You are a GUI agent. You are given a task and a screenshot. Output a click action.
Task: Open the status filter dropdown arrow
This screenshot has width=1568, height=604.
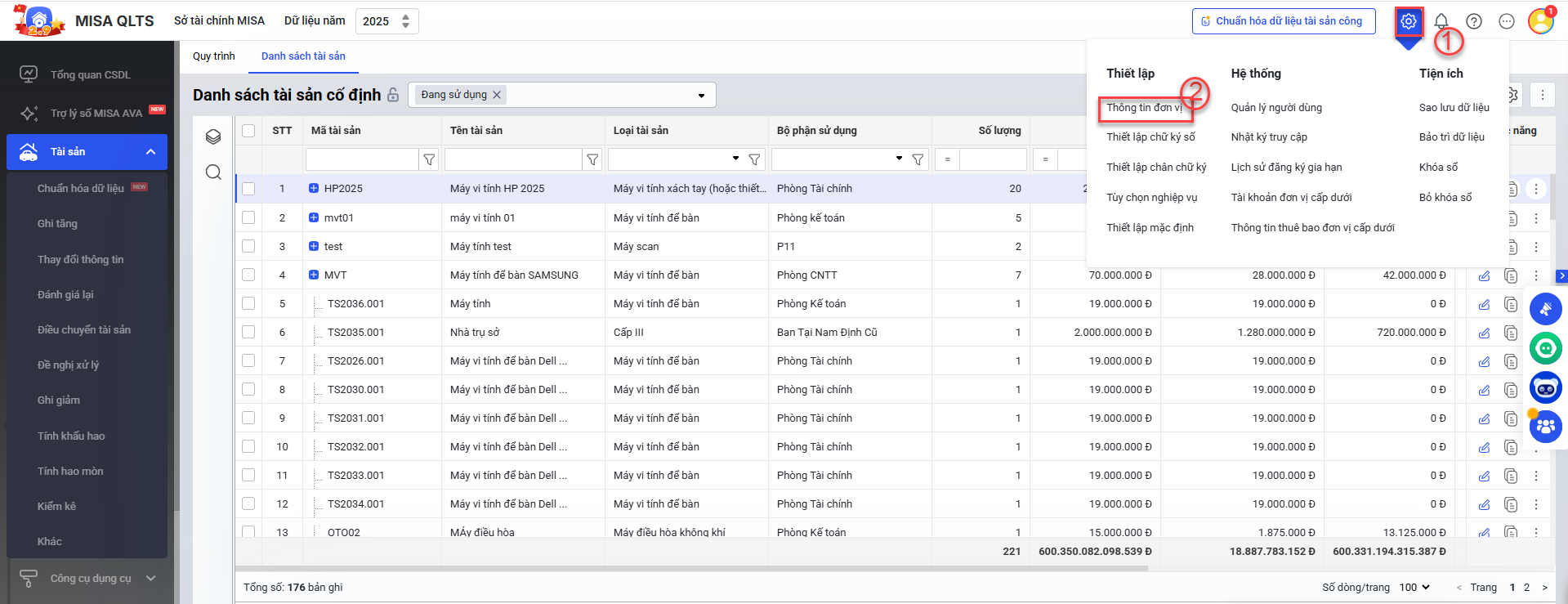[701, 96]
